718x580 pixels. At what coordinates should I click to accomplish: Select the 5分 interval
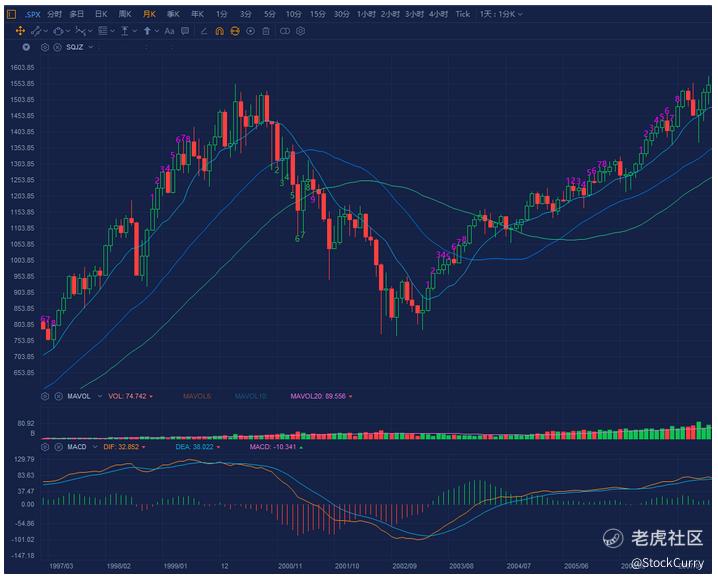270,14
